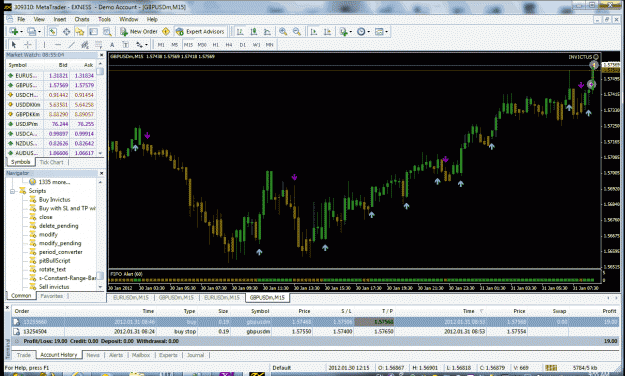Select the USDJPYm row in Market Watch
The image size is (625, 376).
[x=51, y=124]
